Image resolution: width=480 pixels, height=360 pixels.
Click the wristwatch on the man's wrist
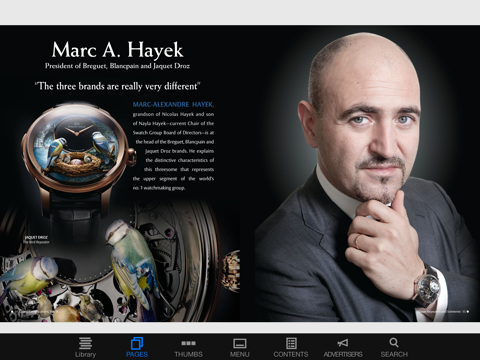click(427, 284)
